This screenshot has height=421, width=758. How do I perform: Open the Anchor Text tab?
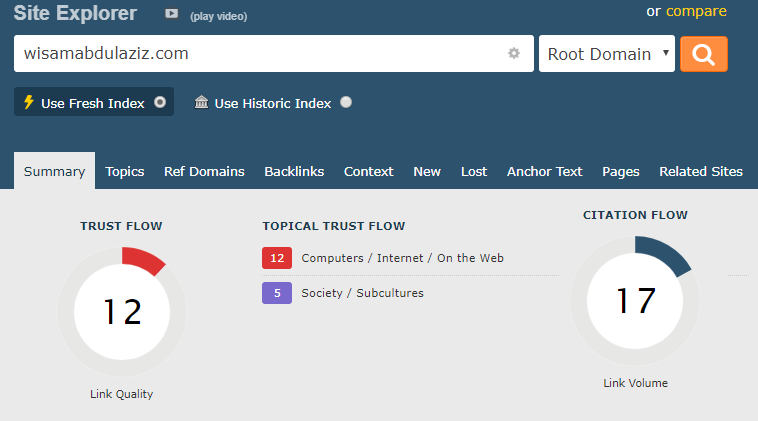[x=544, y=172]
